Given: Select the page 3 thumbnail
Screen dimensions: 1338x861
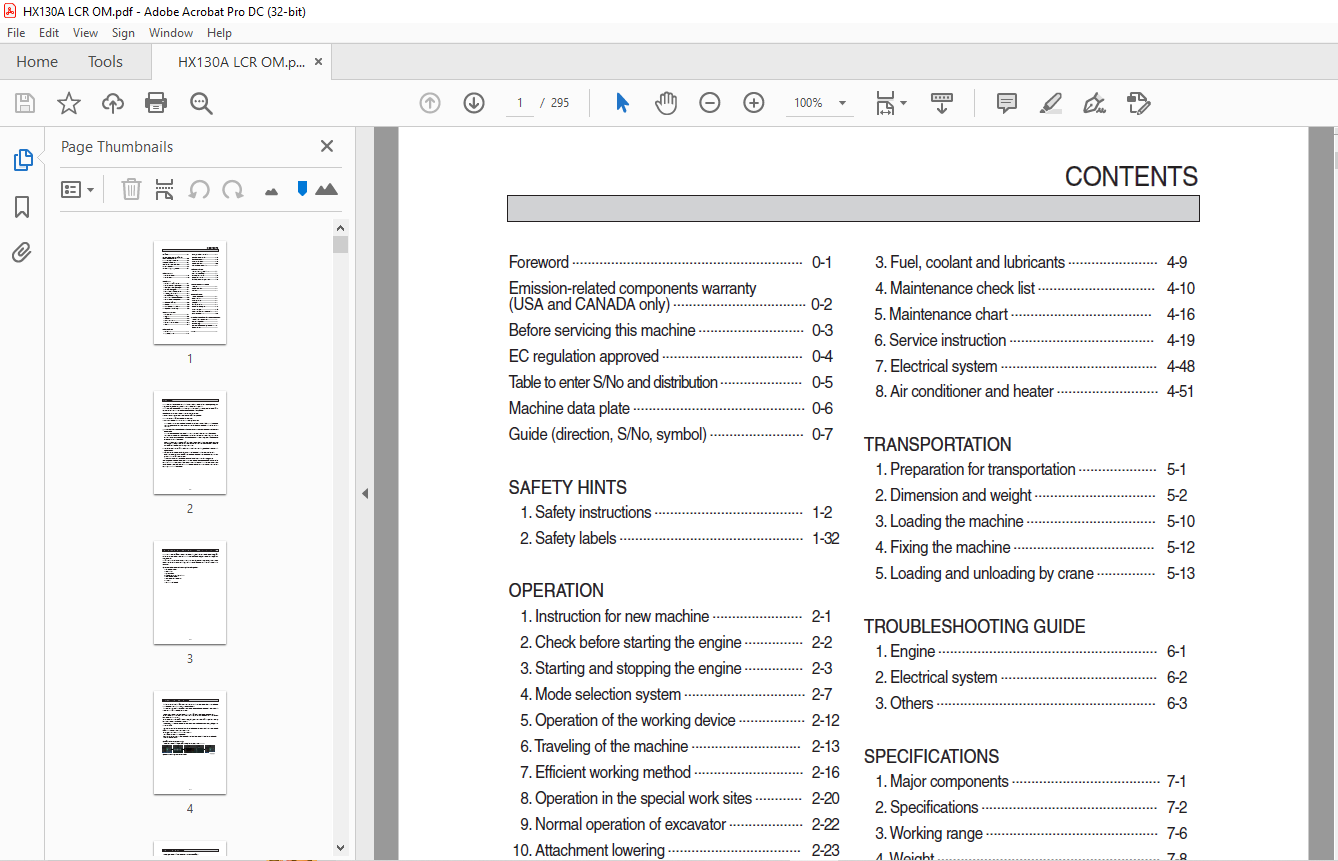Looking at the screenshot, I should [x=190, y=592].
